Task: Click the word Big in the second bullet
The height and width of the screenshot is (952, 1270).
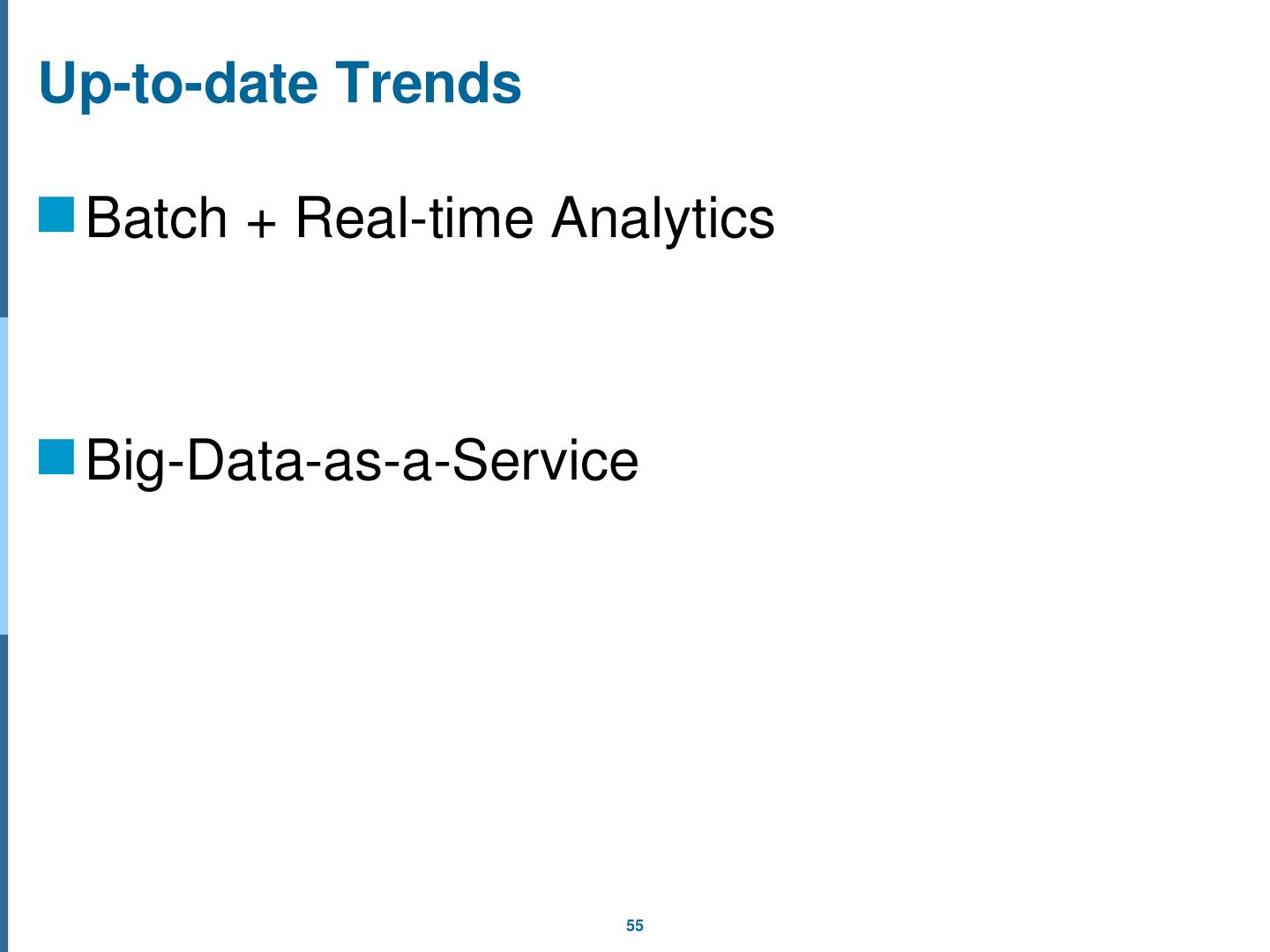Action: pos(124,461)
